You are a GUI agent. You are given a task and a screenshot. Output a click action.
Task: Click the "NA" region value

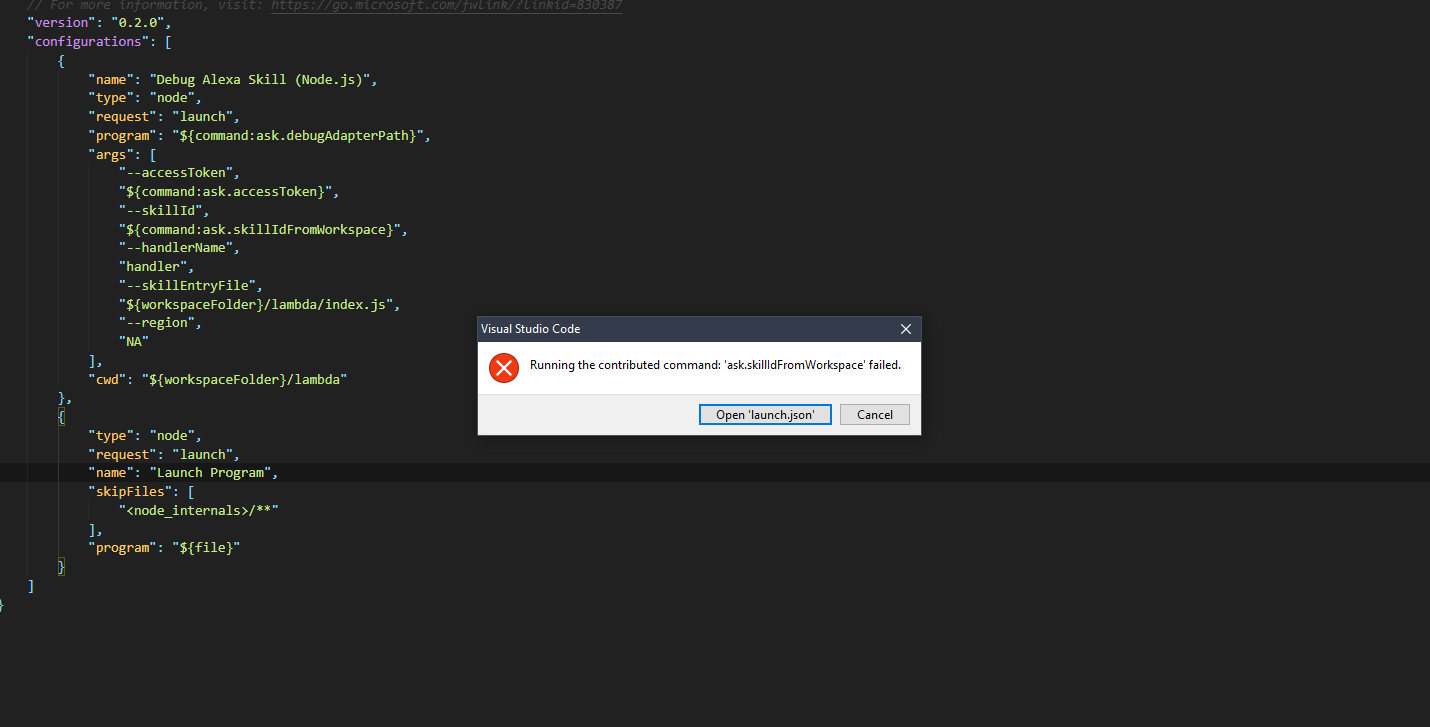coord(133,341)
